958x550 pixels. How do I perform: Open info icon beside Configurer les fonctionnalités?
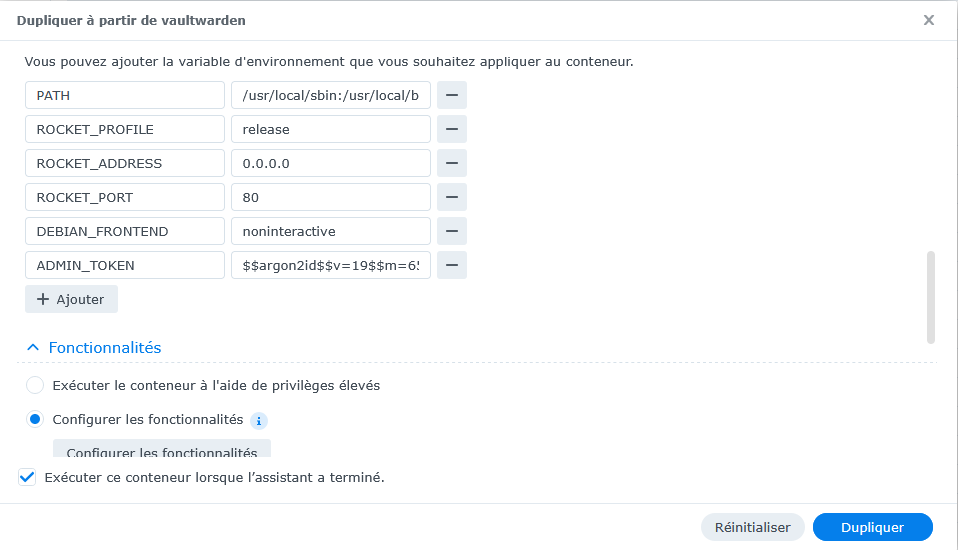click(x=259, y=420)
